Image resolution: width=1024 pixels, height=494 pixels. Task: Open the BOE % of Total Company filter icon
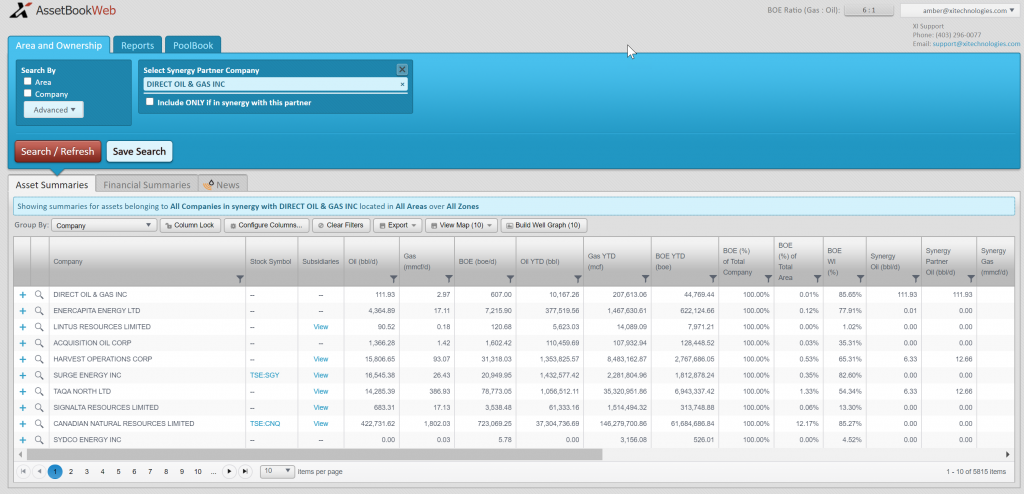coord(768,279)
